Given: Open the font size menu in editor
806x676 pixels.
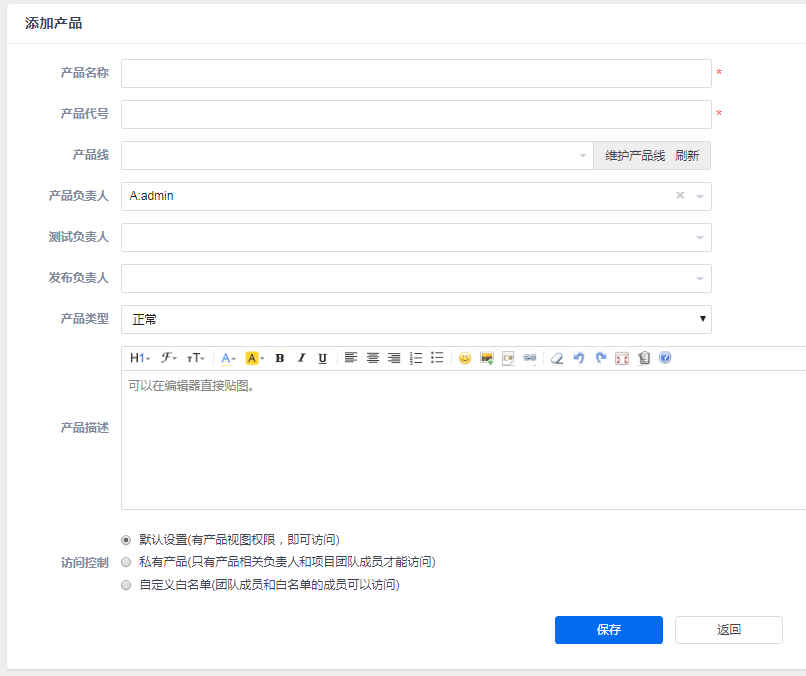Looking at the screenshot, I should [x=196, y=358].
